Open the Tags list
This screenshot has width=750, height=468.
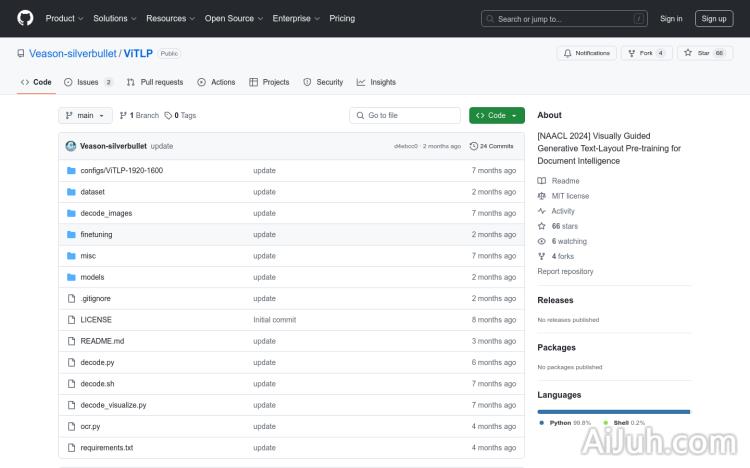click(181, 116)
